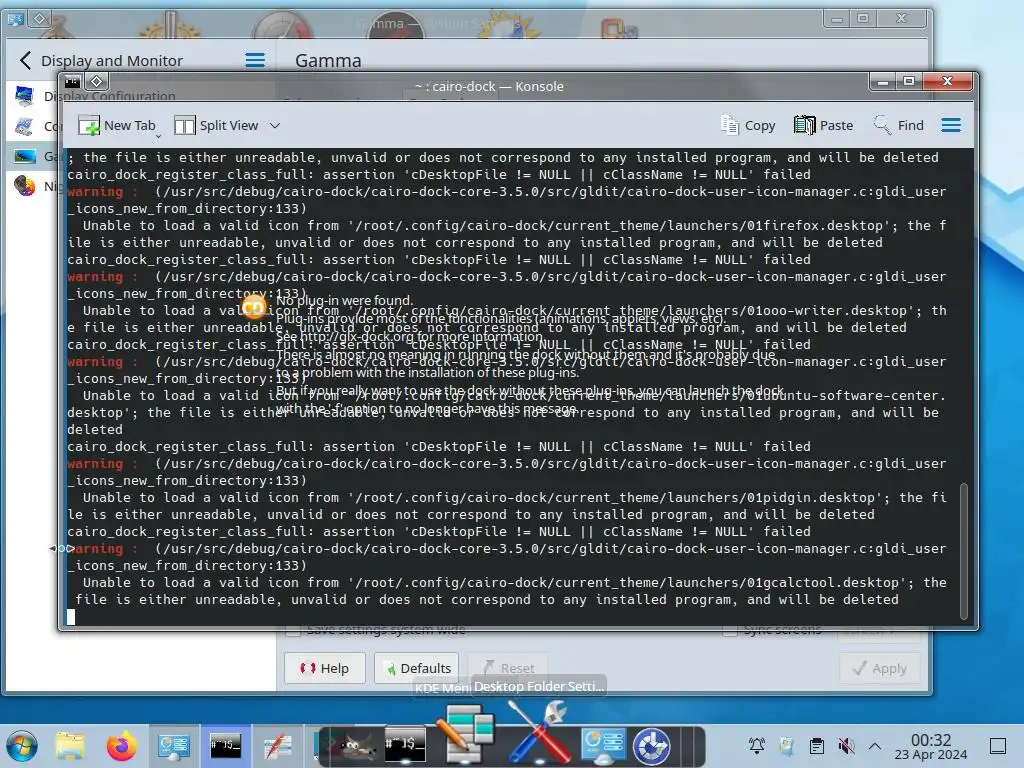The height and width of the screenshot is (768, 1024).
Task: Click the Konsole vertical scrollbar
Action: point(964,551)
